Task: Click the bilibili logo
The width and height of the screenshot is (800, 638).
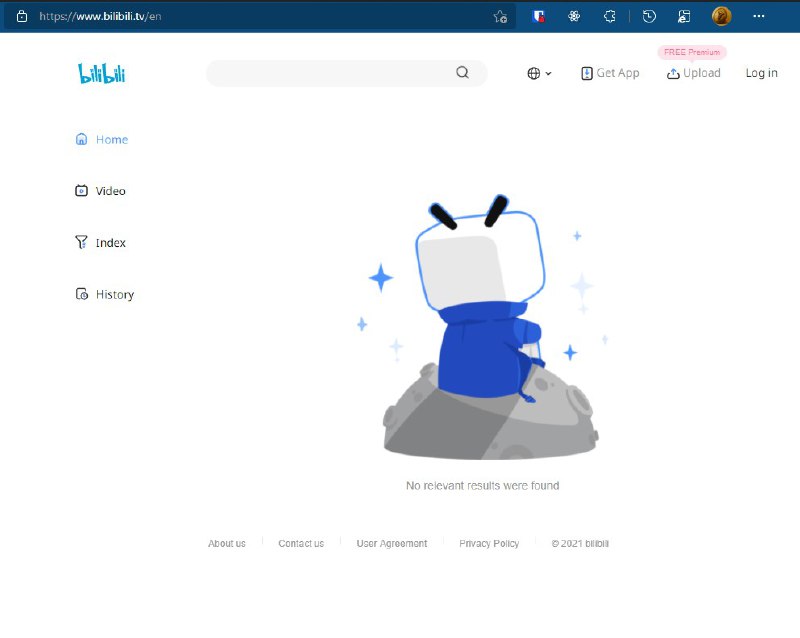Action: click(x=102, y=73)
